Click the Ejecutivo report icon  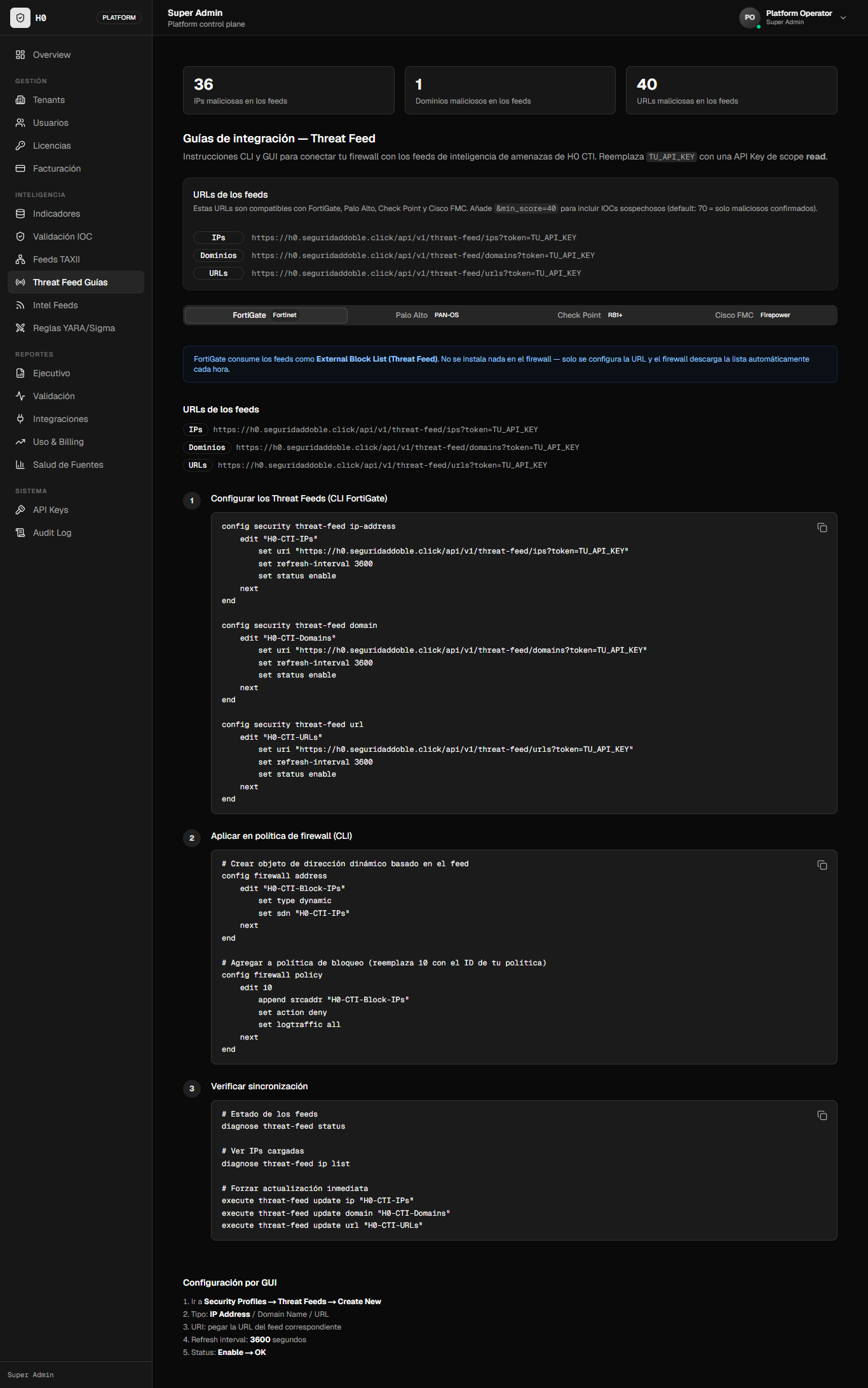(x=20, y=373)
